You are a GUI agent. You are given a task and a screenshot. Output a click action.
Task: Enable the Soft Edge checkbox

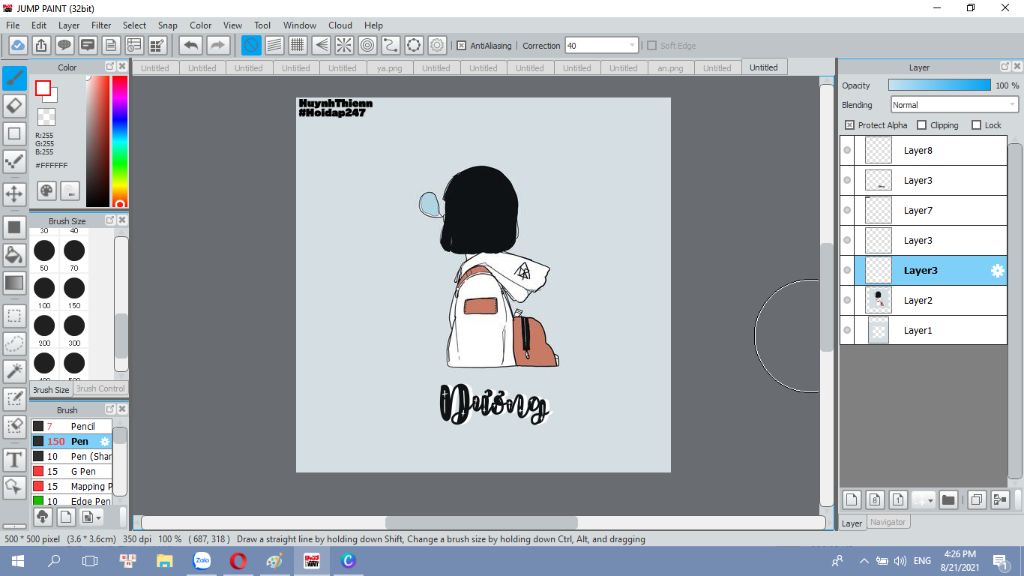[652, 46]
